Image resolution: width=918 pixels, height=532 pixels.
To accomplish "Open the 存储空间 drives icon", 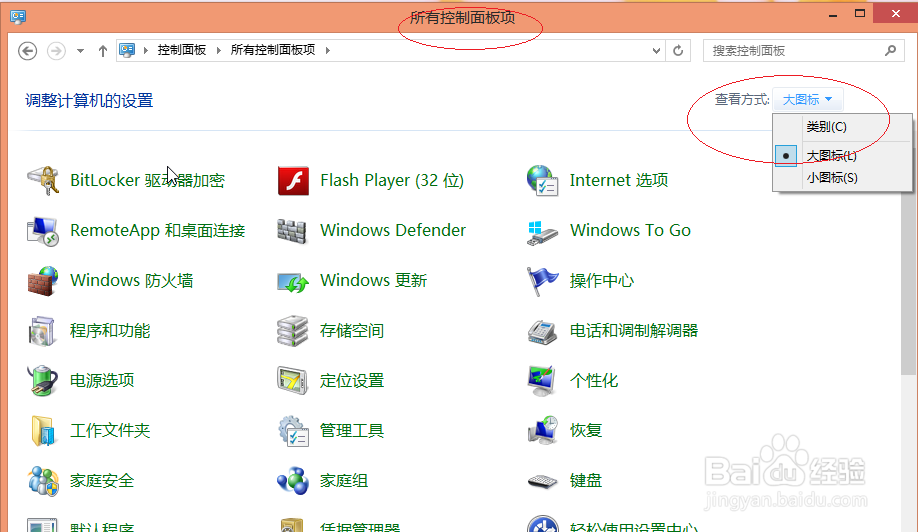I will (x=292, y=331).
